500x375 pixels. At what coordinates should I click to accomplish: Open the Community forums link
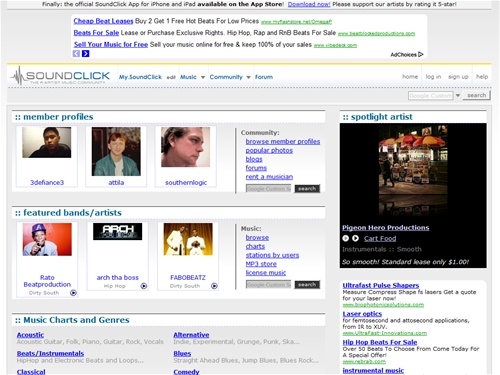[x=256, y=168]
